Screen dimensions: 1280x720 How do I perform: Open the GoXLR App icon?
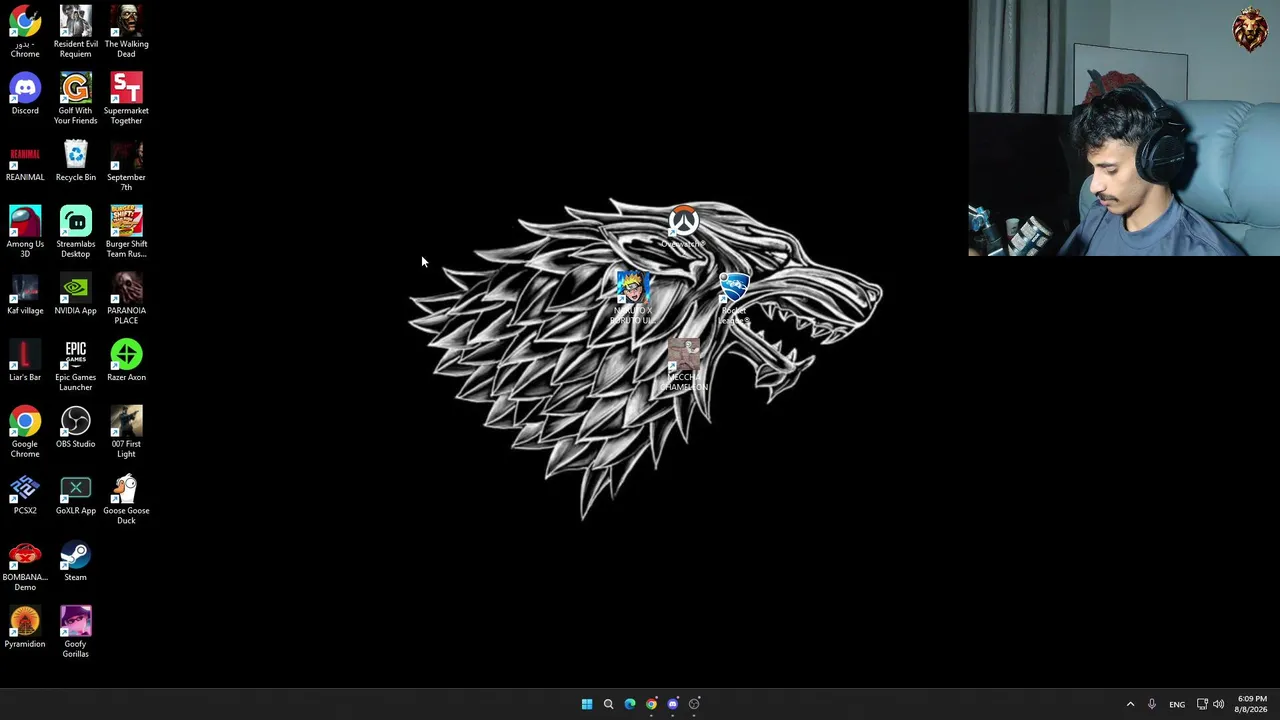[x=76, y=494]
